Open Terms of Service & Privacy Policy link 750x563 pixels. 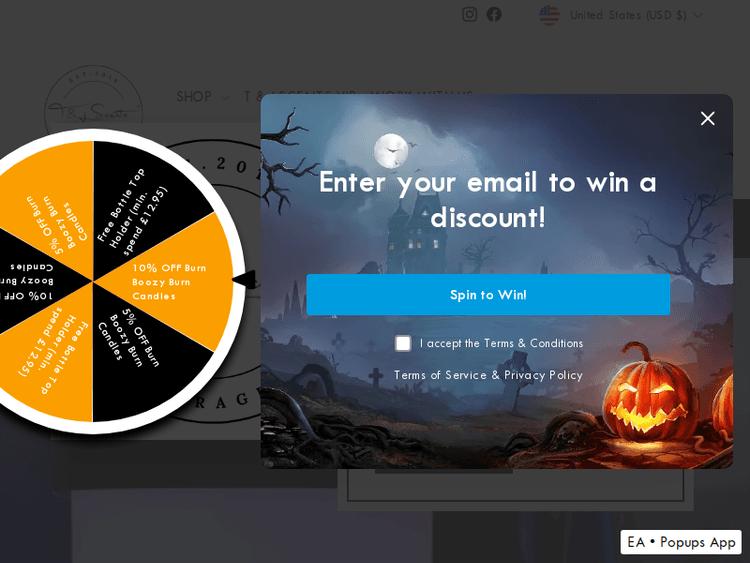coord(488,375)
